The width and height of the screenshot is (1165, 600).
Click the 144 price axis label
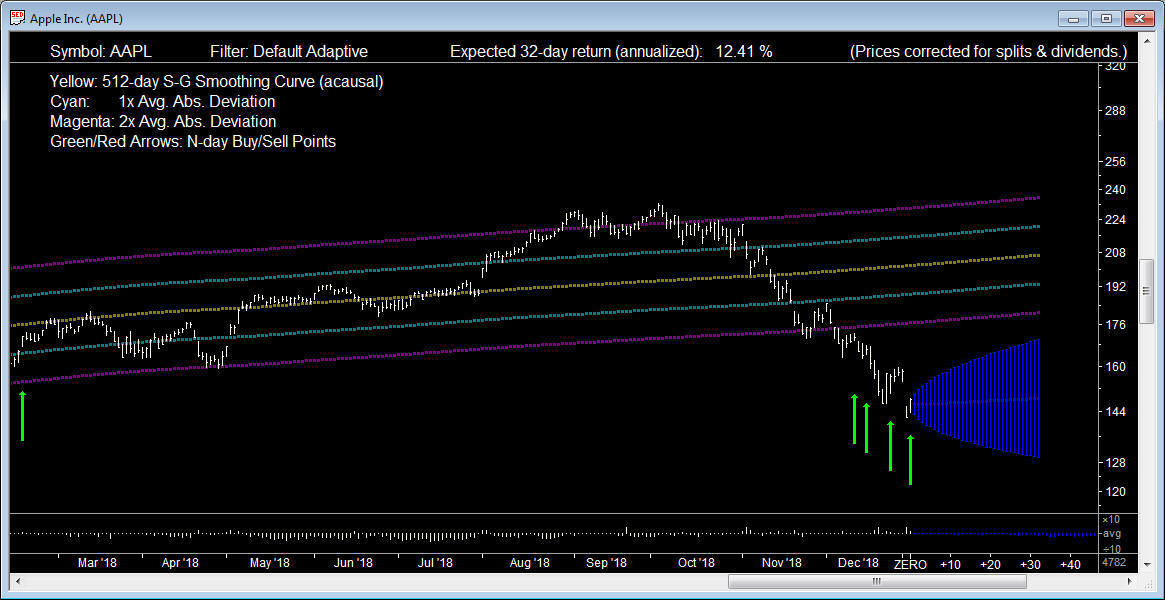(1117, 411)
